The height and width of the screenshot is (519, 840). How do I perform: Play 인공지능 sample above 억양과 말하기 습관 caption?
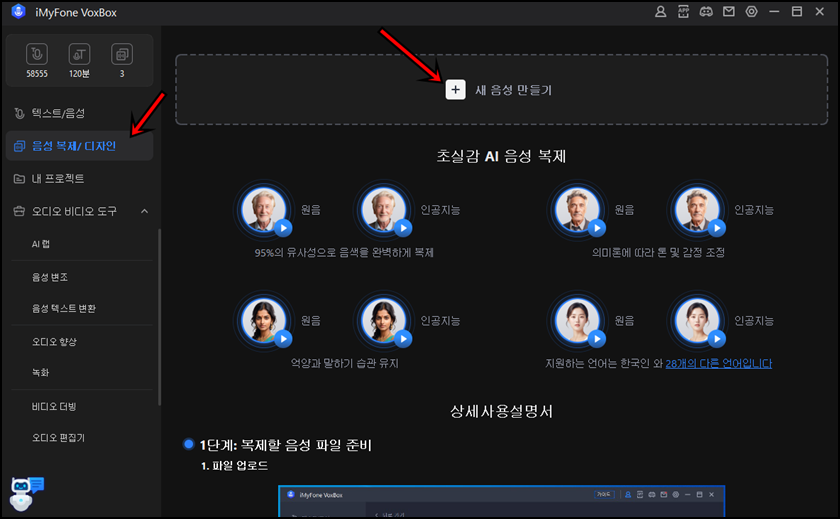(x=403, y=339)
